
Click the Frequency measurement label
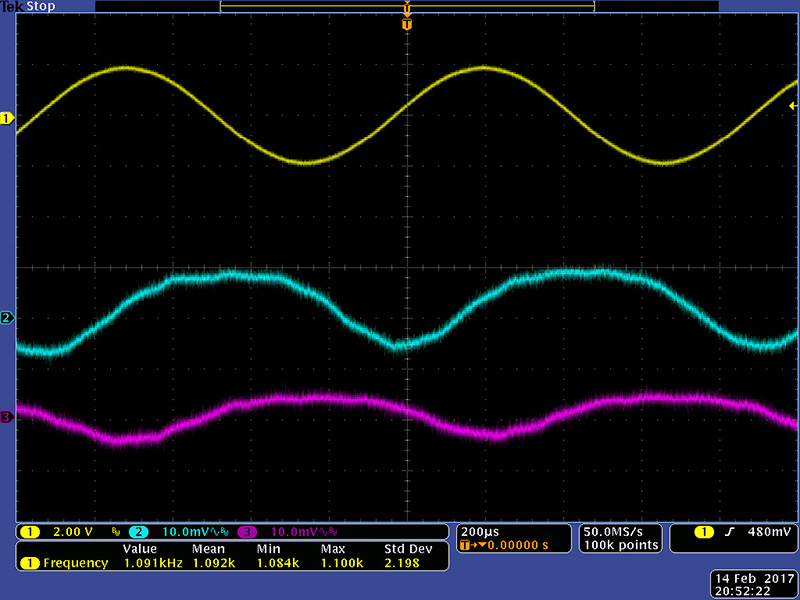pos(75,563)
